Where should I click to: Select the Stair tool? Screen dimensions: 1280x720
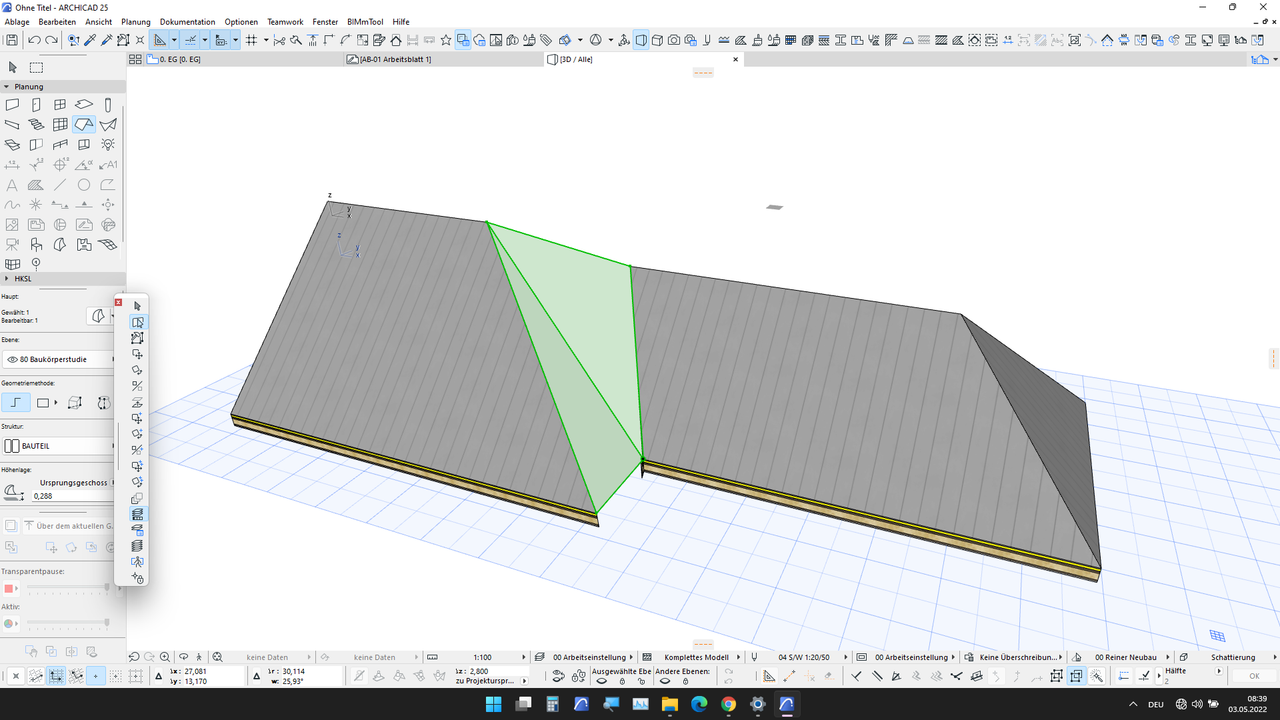click(36, 123)
